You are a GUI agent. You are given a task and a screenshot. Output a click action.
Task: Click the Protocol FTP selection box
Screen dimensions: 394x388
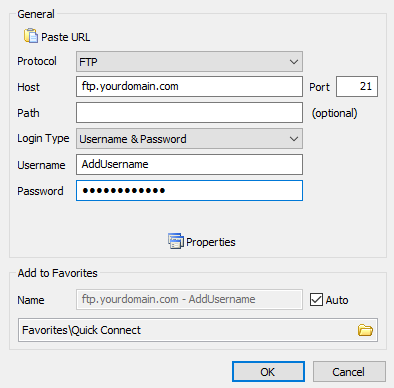189,62
